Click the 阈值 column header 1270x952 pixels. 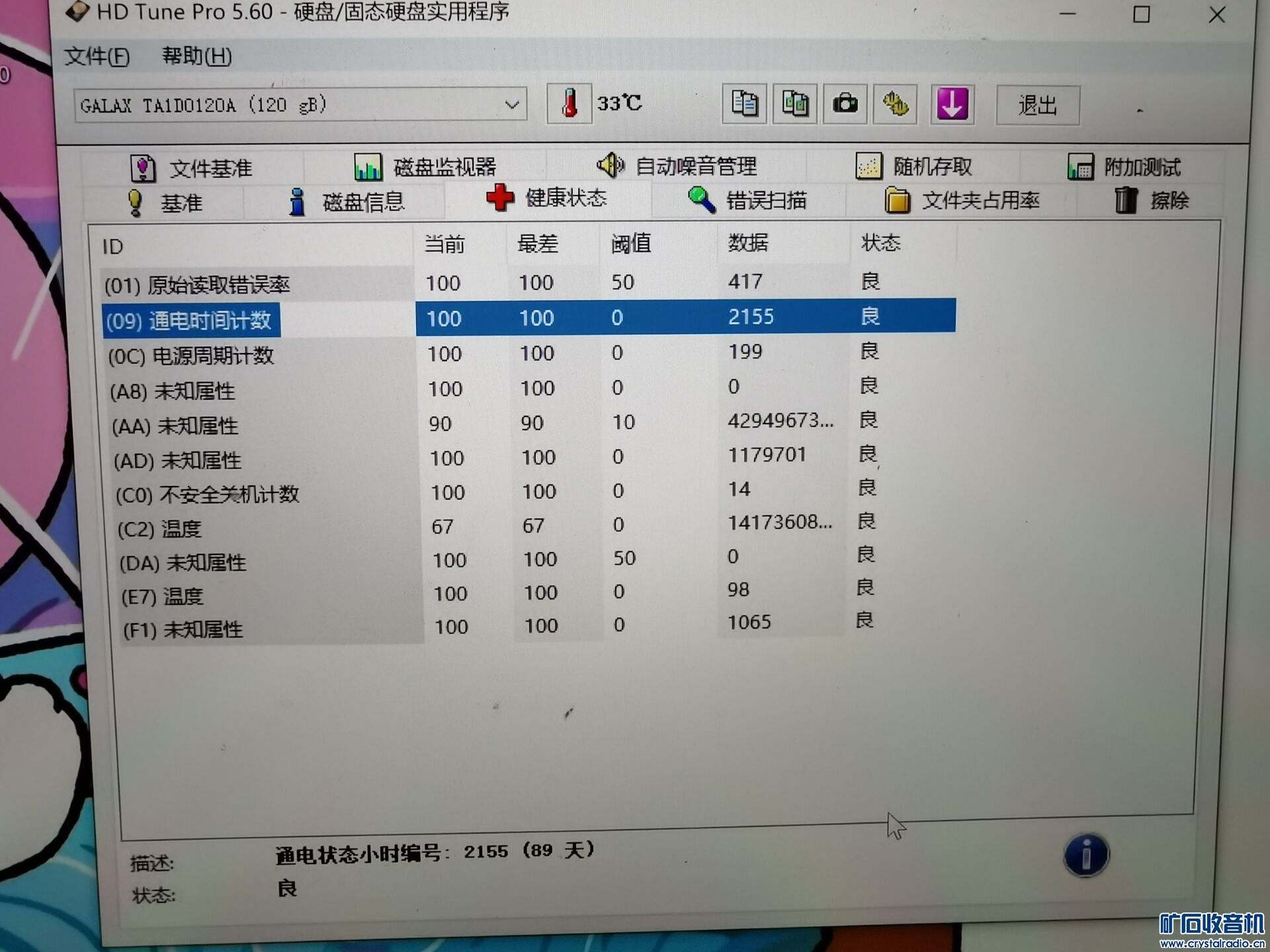(631, 243)
